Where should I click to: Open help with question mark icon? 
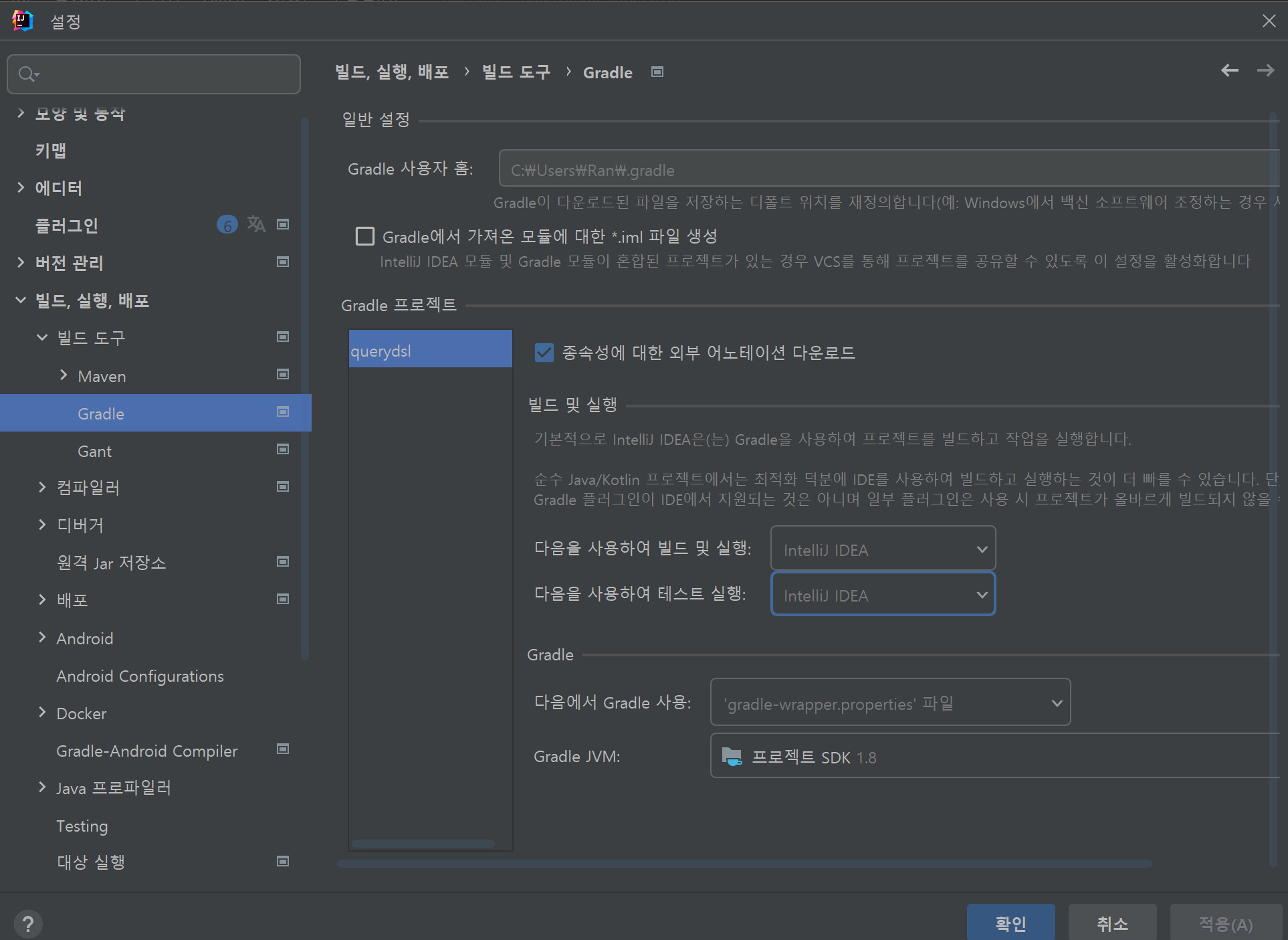tap(27, 924)
